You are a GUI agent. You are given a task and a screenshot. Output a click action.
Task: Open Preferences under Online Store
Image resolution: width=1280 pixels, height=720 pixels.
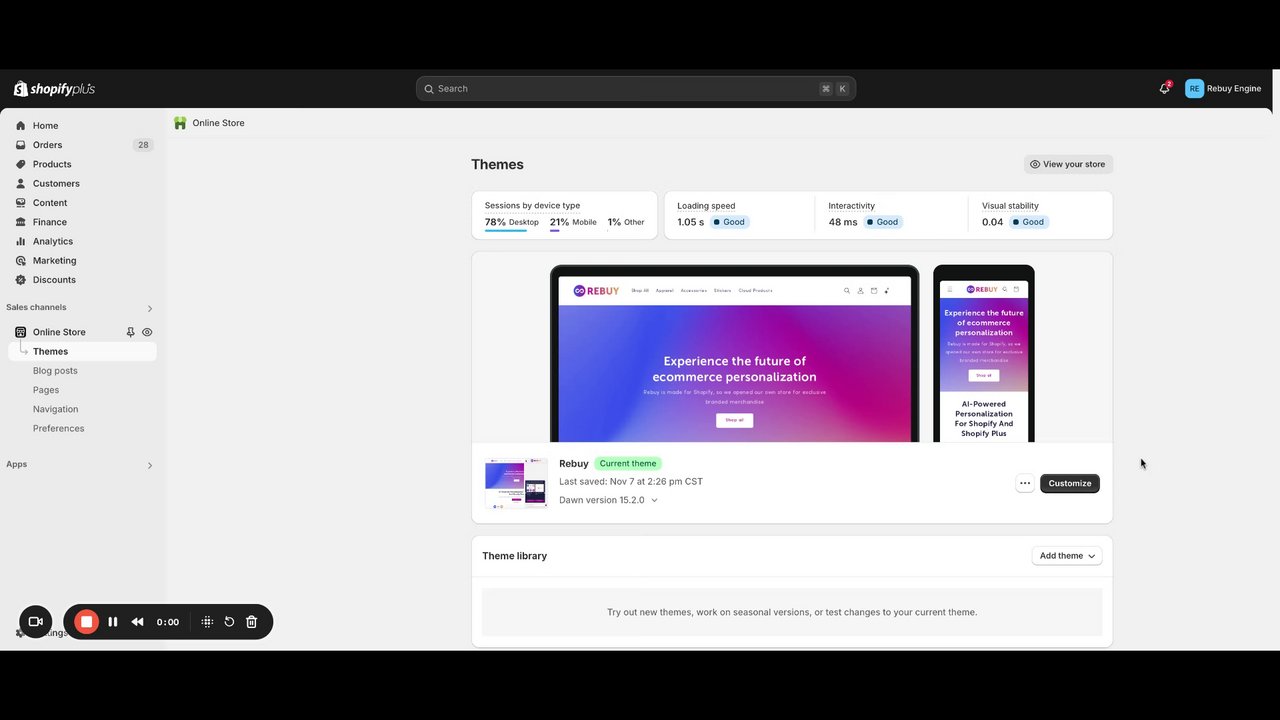point(58,428)
